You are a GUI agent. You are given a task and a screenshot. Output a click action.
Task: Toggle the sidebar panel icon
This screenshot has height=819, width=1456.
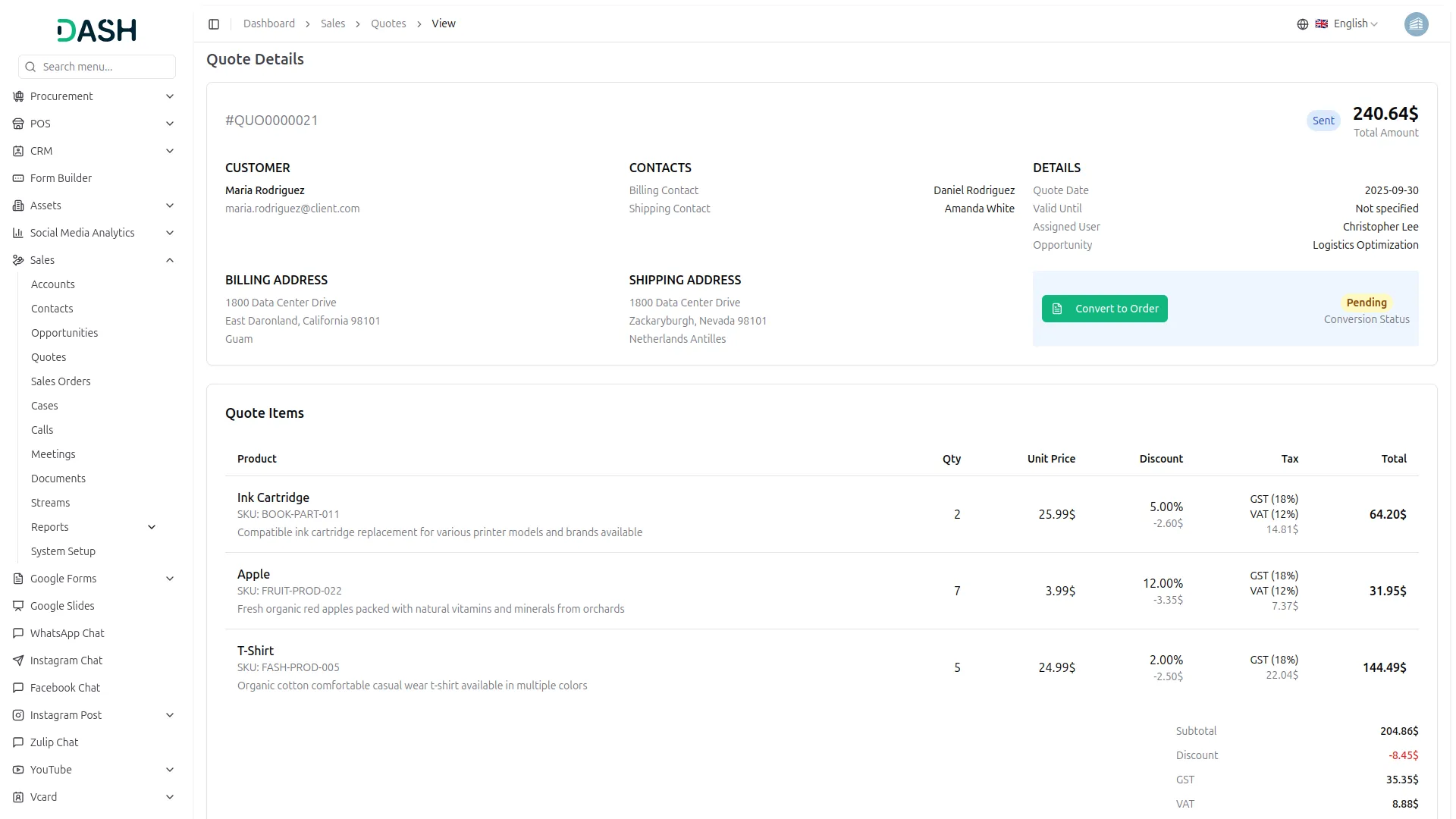point(214,24)
